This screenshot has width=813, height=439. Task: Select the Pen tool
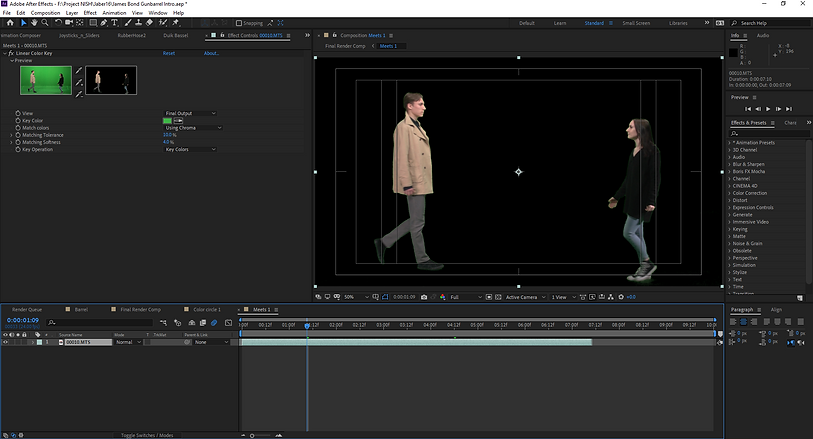[x=104, y=23]
